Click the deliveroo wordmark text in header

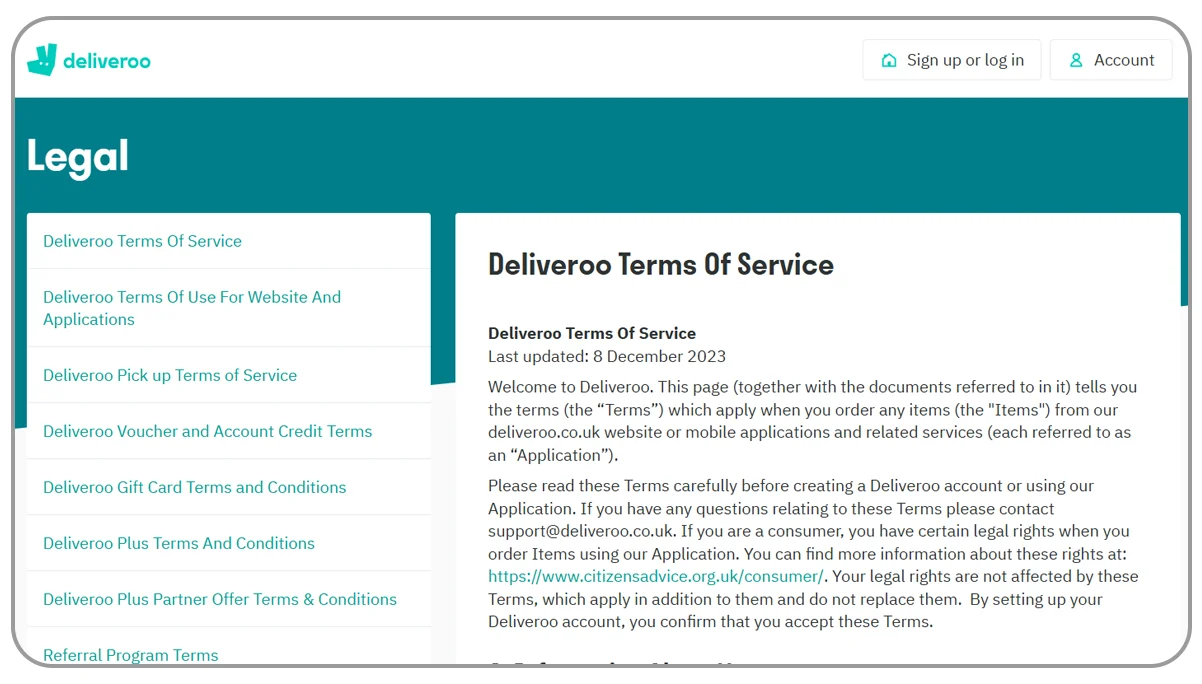(x=106, y=61)
